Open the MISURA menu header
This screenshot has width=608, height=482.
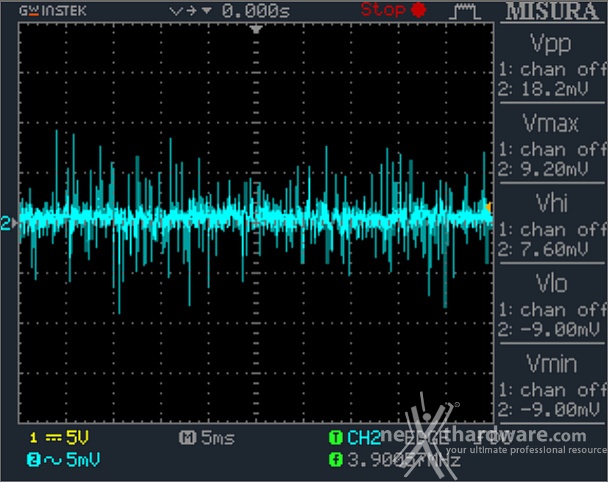tap(552, 11)
